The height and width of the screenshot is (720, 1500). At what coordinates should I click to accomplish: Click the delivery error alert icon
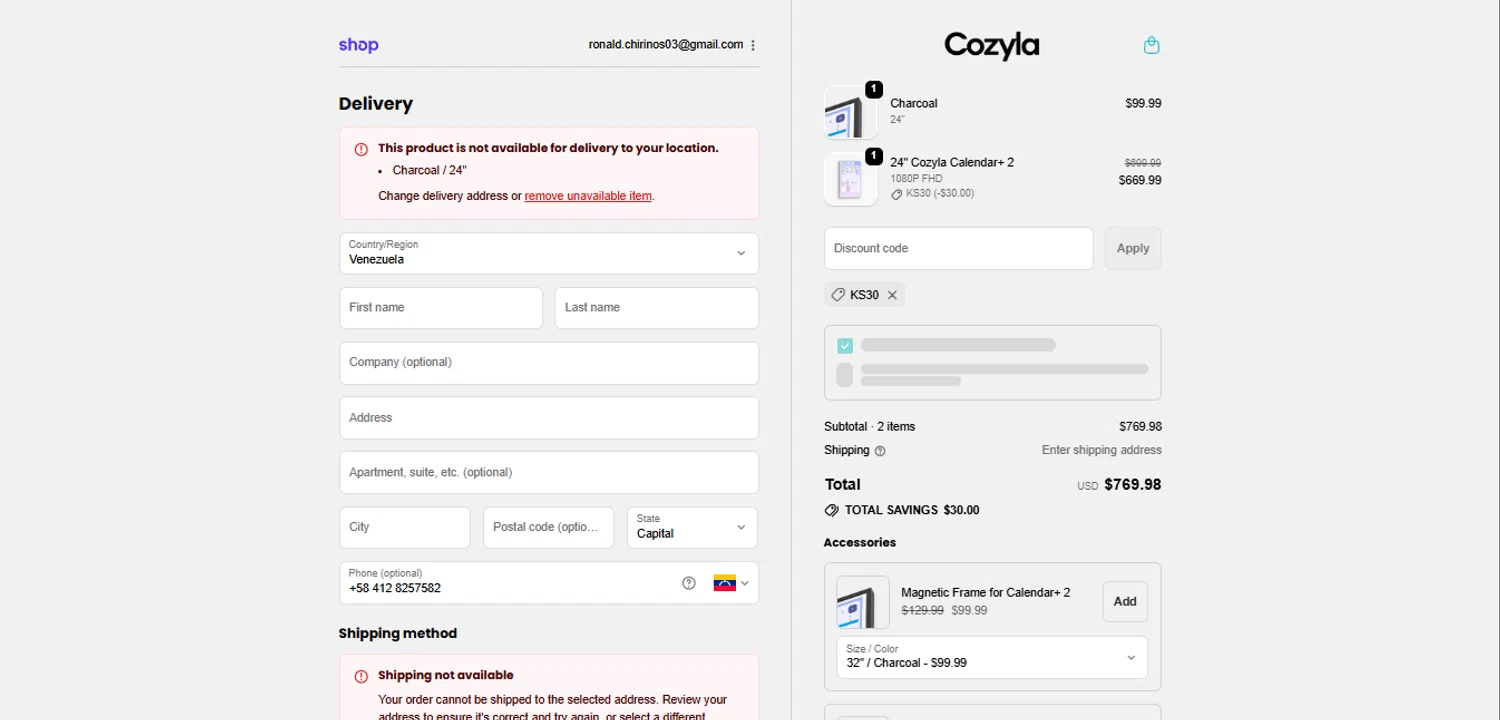tap(361, 149)
